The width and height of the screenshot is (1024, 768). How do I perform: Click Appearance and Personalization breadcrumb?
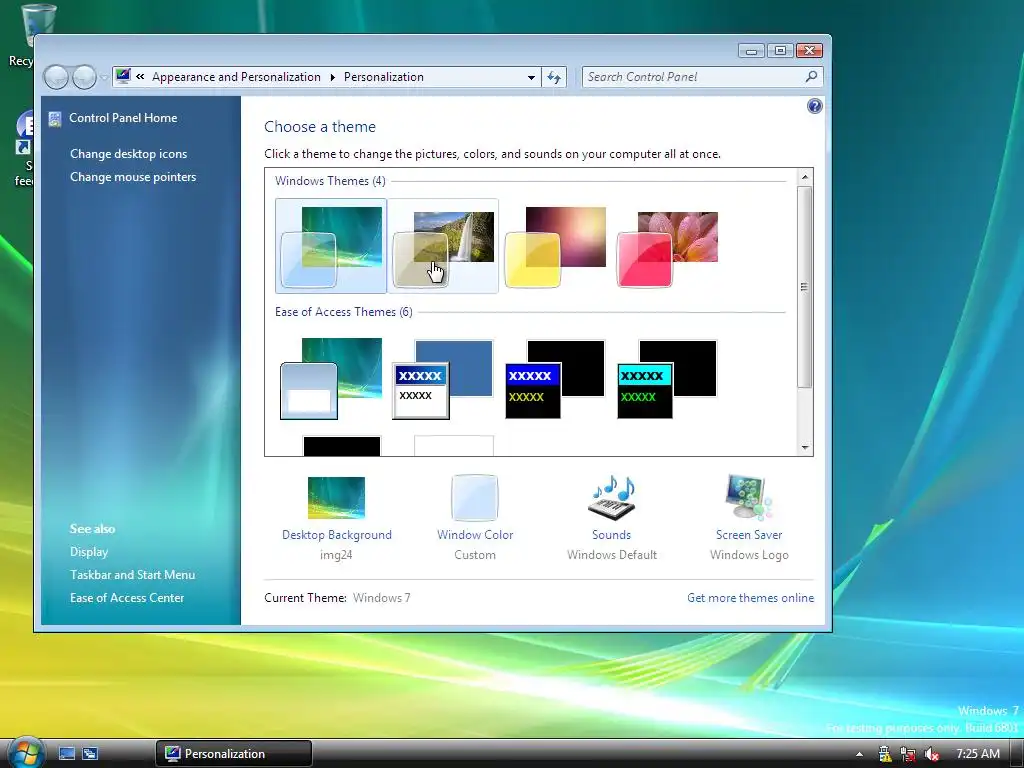click(236, 77)
